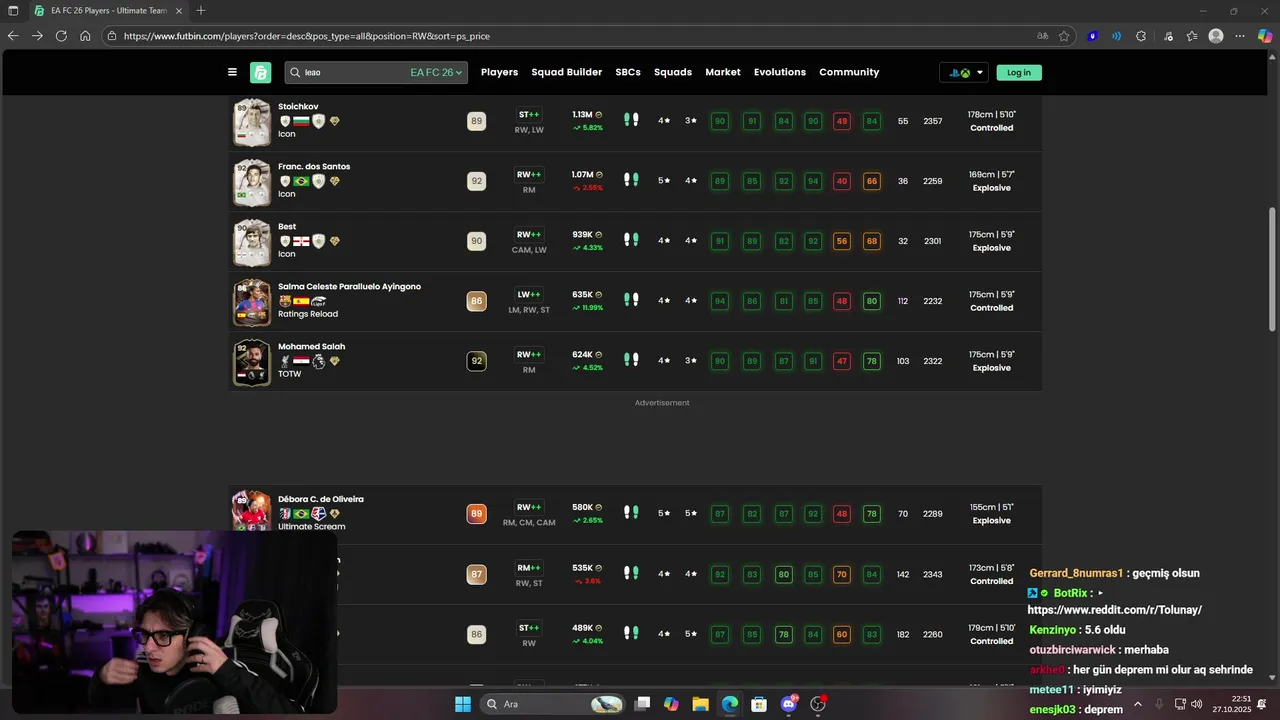Click the 'Ratings Reload' label under Salma

click(x=308, y=314)
